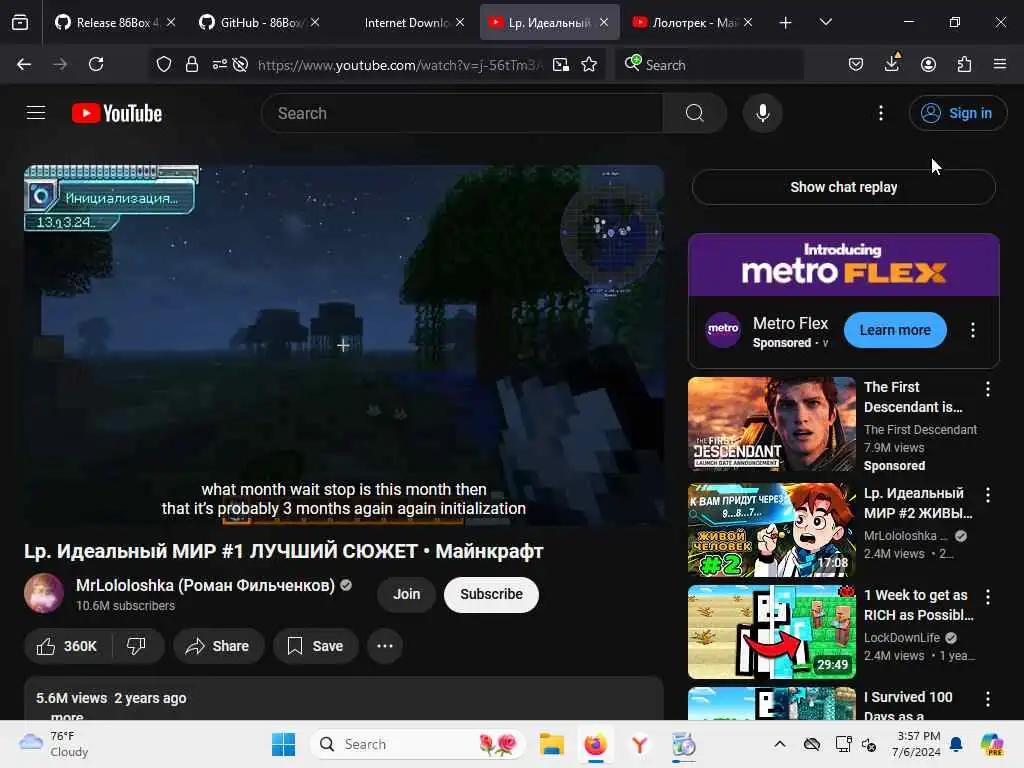
Task: Open the Firefox extensions puzzle icon
Action: click(964, 64)
